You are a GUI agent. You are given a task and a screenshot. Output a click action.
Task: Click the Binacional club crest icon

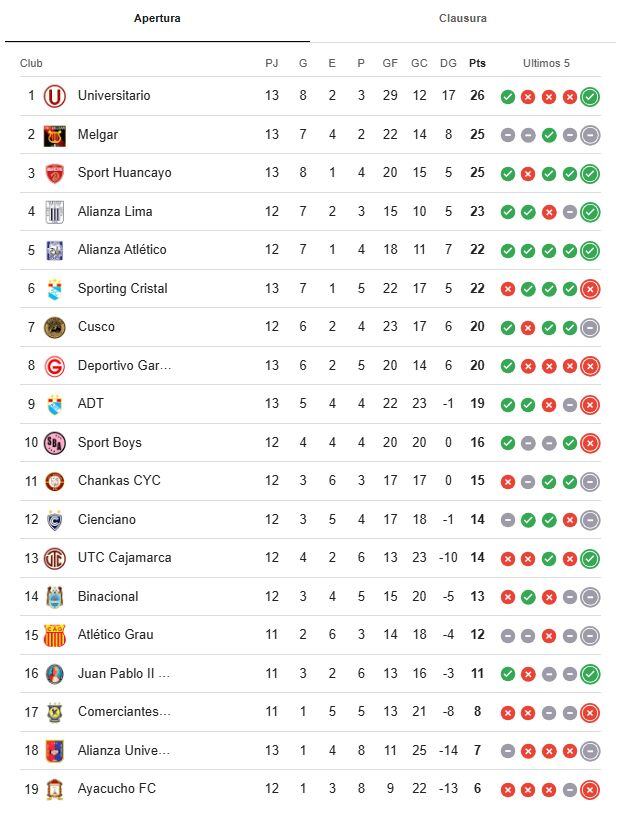pyautogui.click(x=54, y=597)
